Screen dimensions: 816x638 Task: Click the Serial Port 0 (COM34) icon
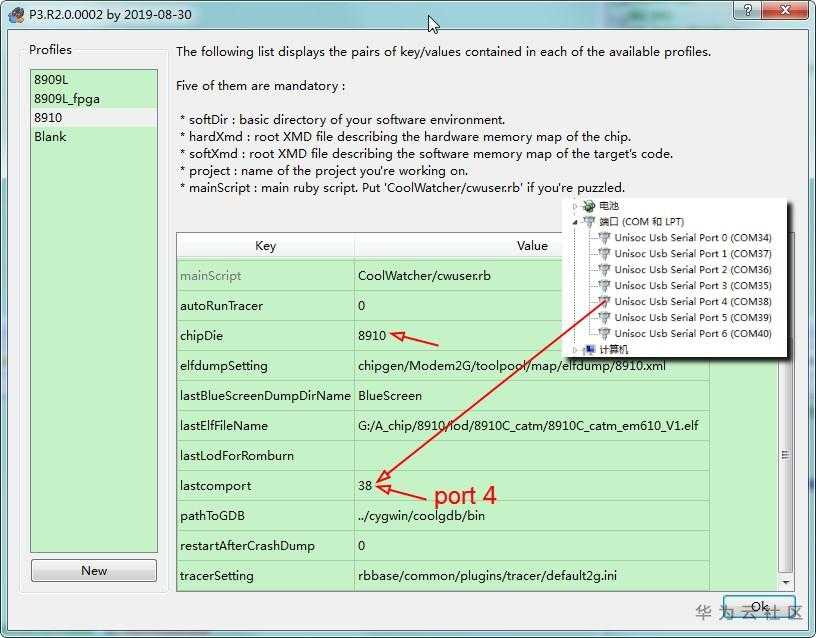coord(604,238)
